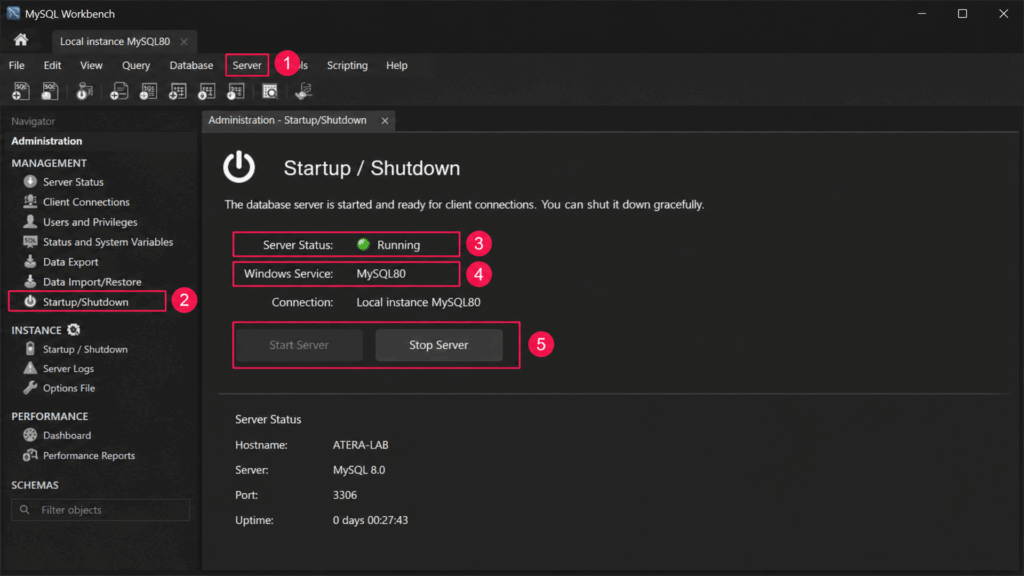Screen dimensions: 1024x576
Task: Close the Local instance MySQL80 tab
Action: point(184,41)
